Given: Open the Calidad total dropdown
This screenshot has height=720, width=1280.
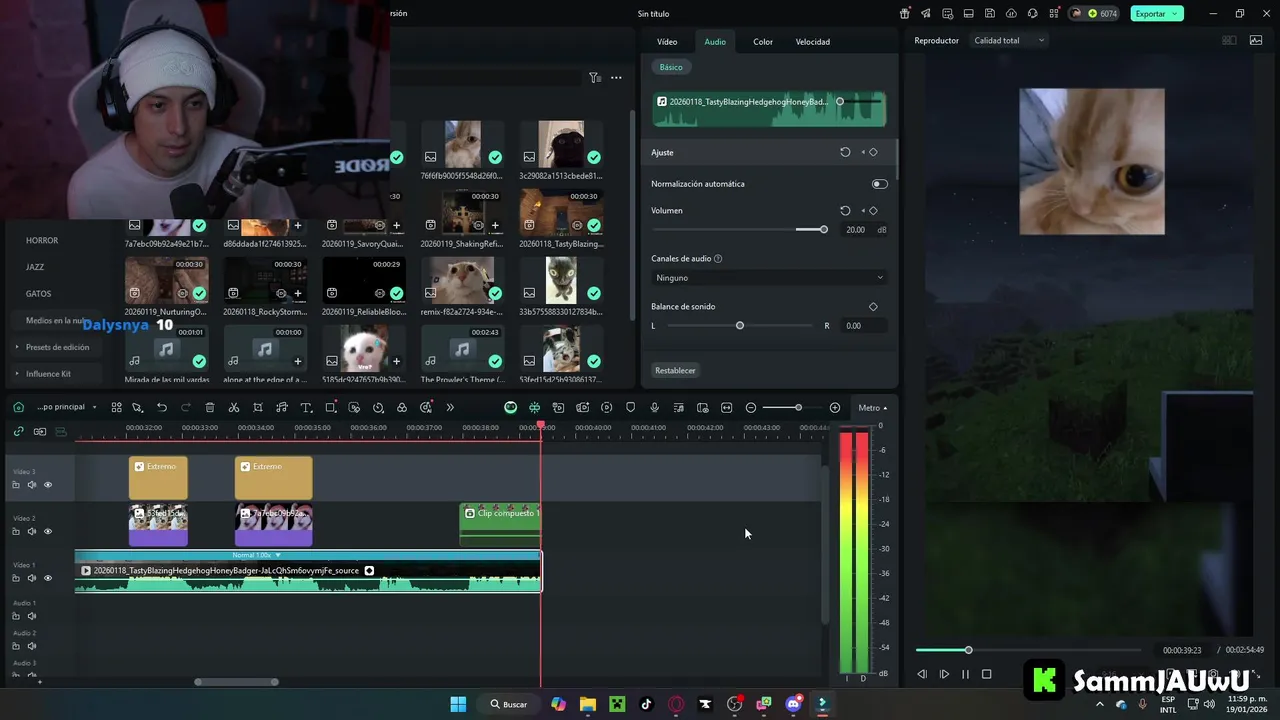Looking at the screenshot, I should tap(1009, 41).
